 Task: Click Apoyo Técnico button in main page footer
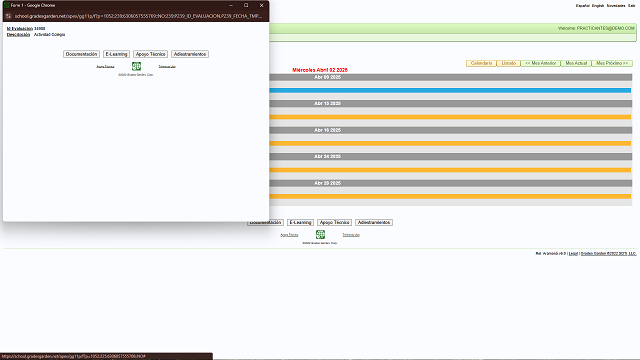click(335, 222)
